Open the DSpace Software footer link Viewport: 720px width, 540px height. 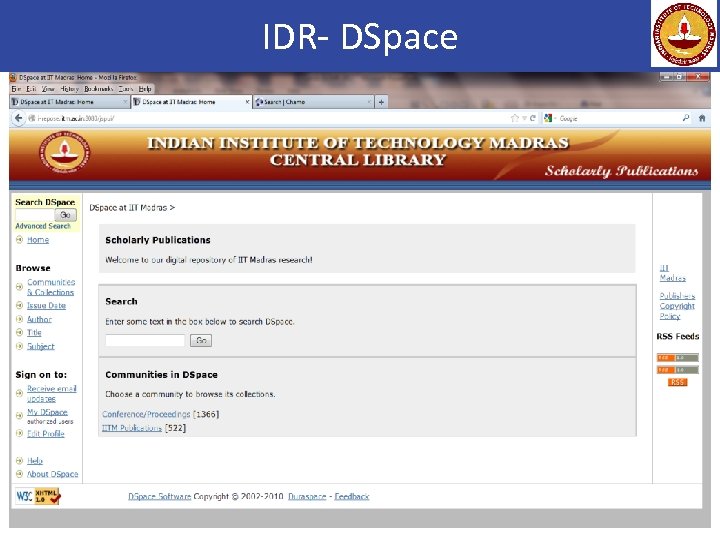(x=159, y=496)
